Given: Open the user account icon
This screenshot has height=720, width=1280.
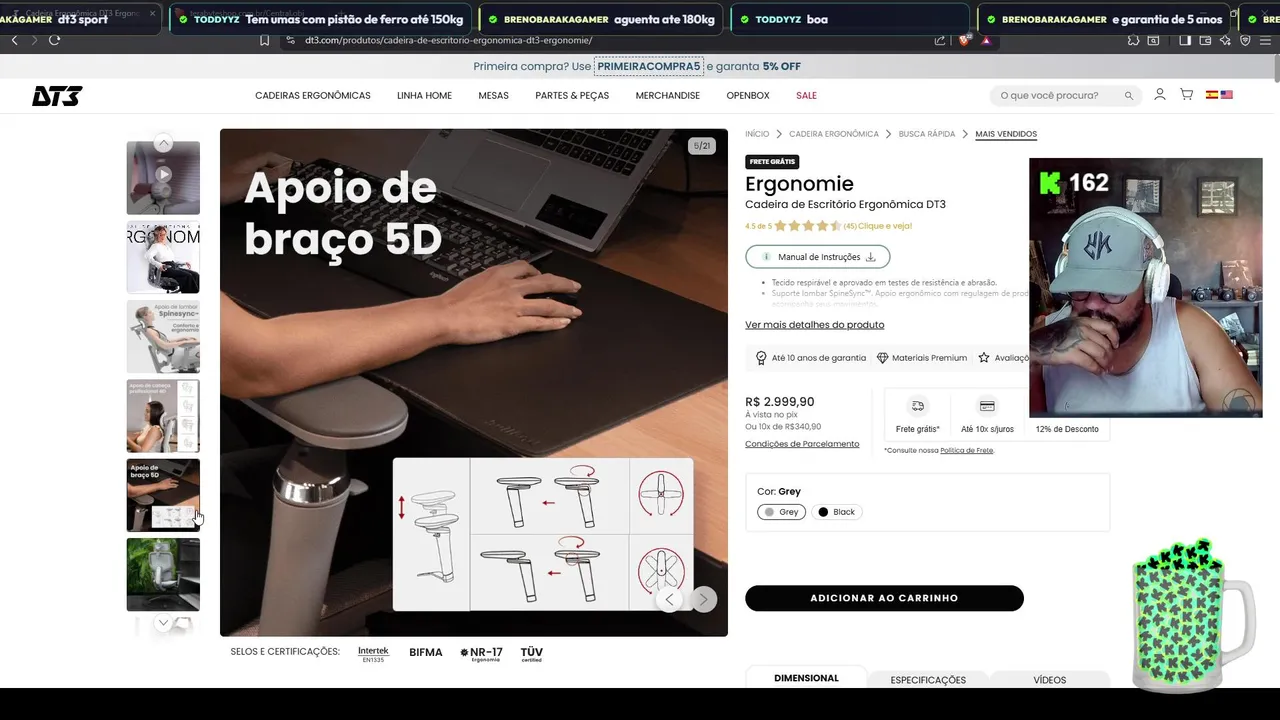Looking at the screenshot, I should click(x=1160, y=94).
